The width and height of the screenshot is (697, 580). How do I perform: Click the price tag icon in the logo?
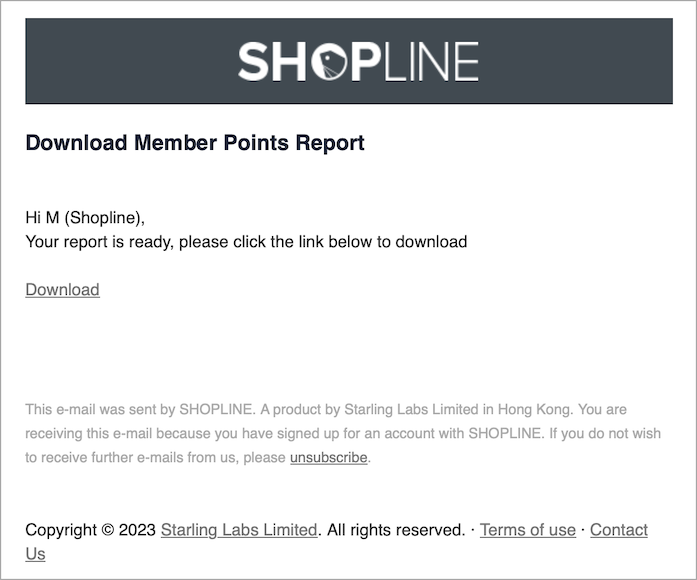pos(329,61)
